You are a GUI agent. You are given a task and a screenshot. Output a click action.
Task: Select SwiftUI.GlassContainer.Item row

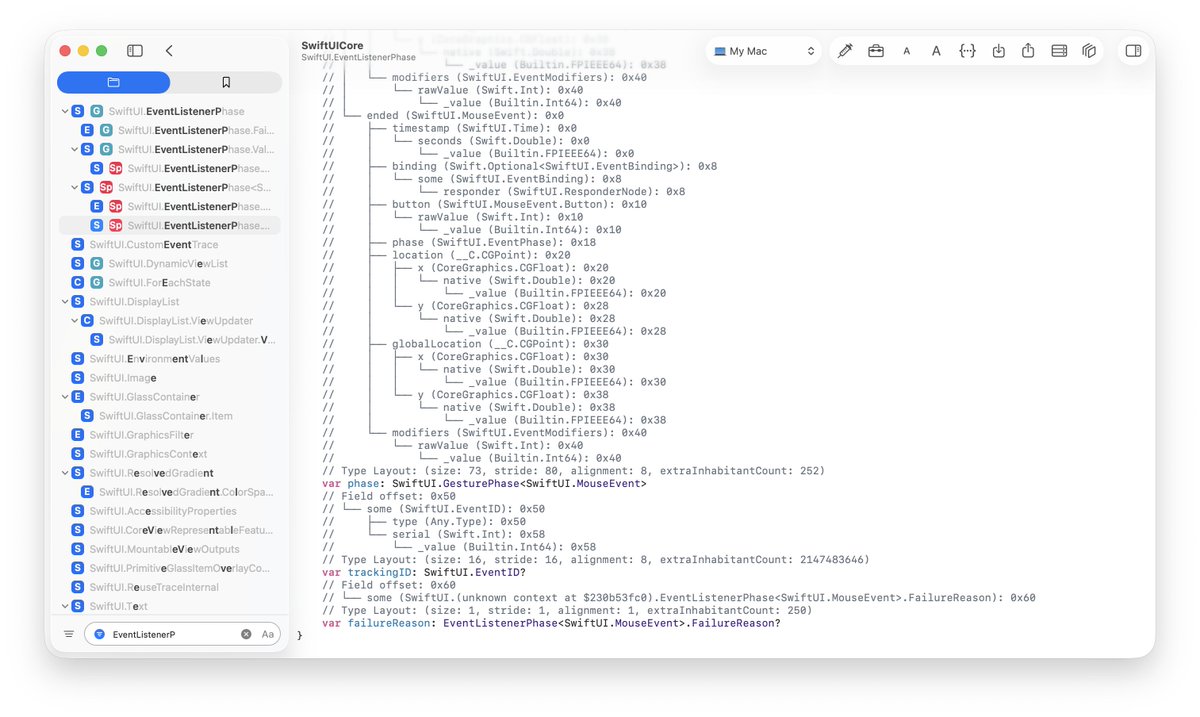(170, 416)
